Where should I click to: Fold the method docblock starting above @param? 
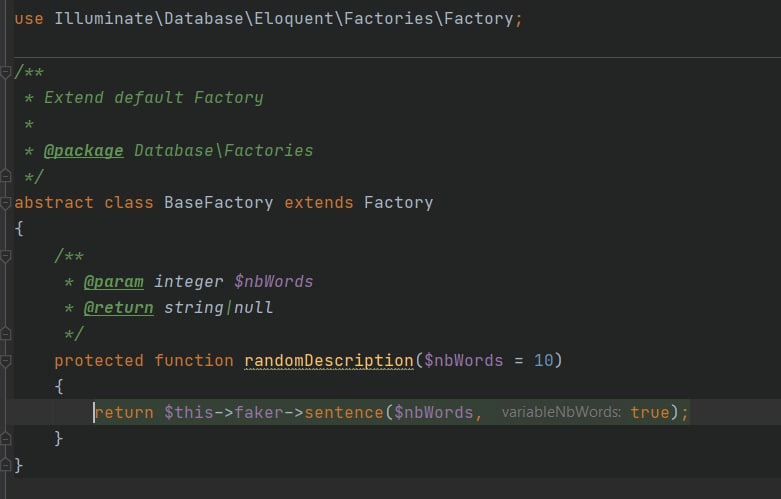click(5, 256)
